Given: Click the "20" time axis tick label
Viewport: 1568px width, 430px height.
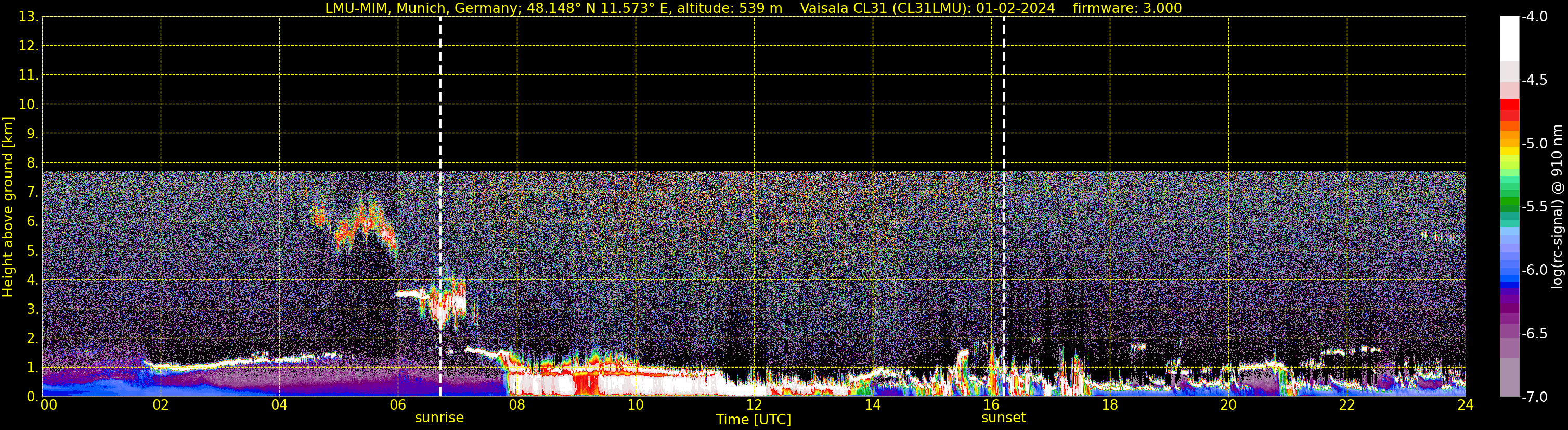Looking at the screenshot, I should coord(1228,406).
